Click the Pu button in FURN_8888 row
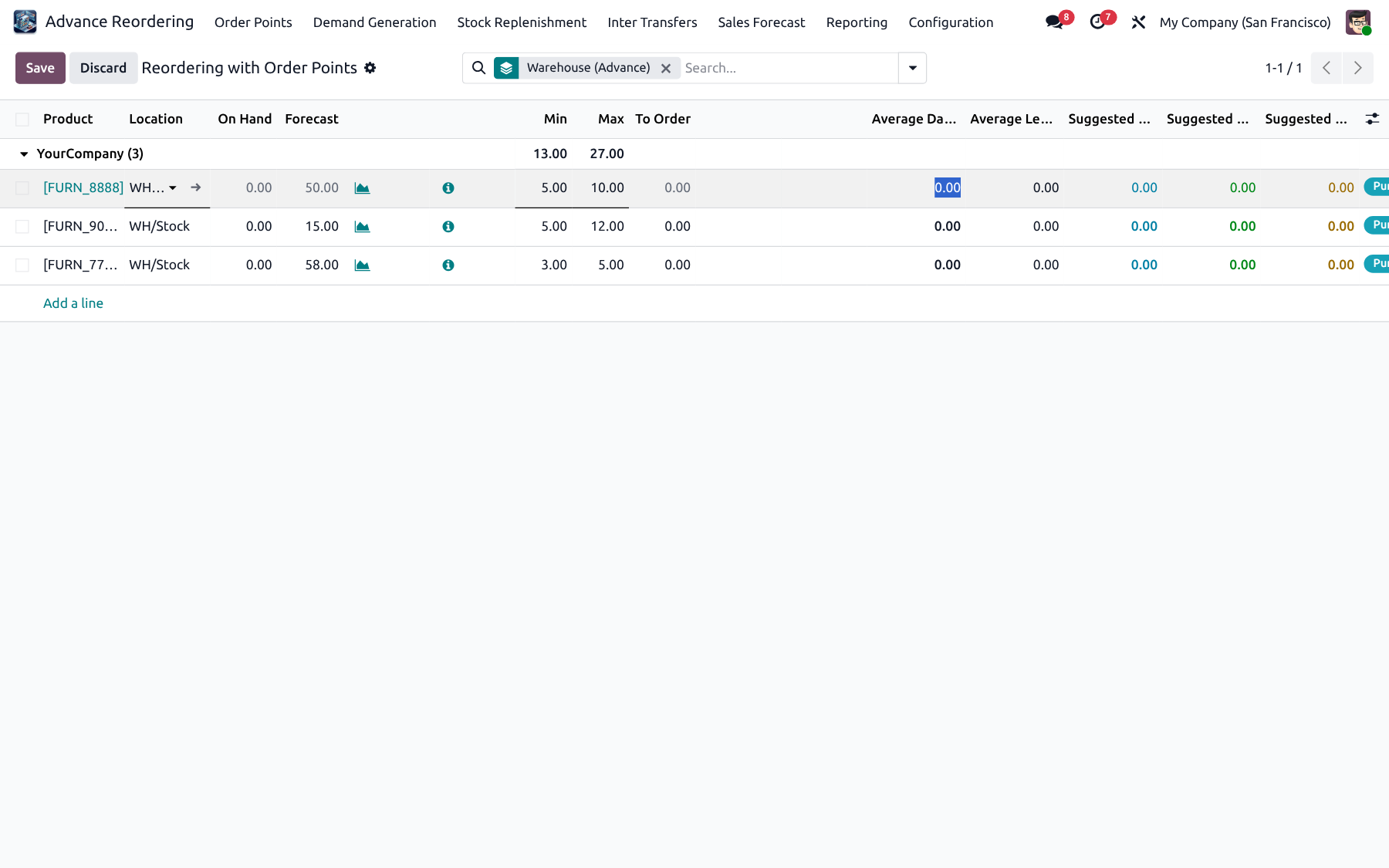Viewport: 1389px width, 868px height. point(1377,187)
